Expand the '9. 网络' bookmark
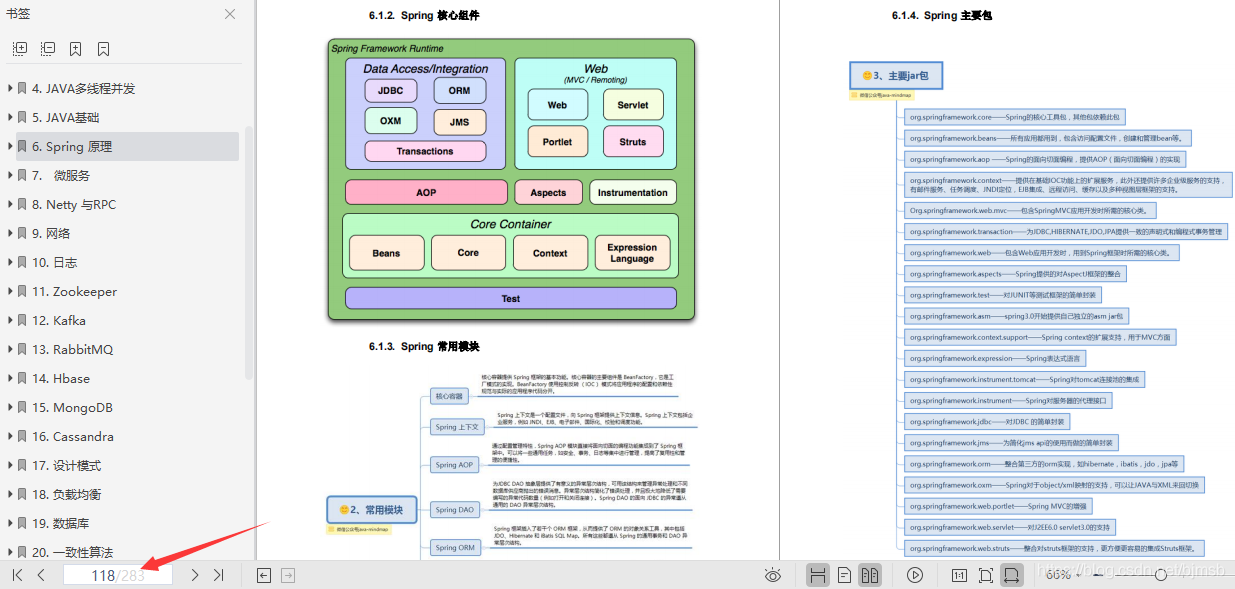Image resolution: width=1235 pixels, height=589 pixels. point(10,233)
